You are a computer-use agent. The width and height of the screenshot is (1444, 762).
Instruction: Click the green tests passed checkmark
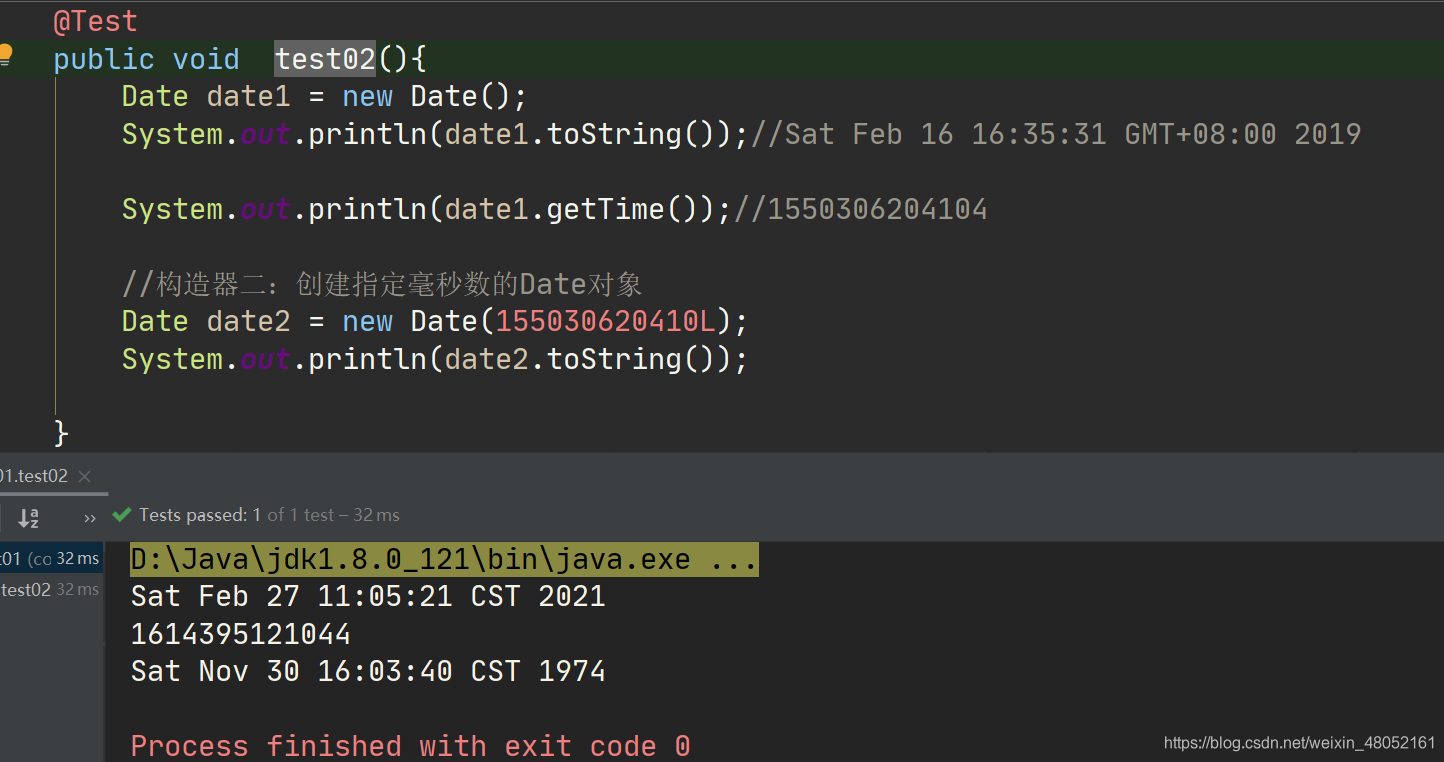click(122, 515)
